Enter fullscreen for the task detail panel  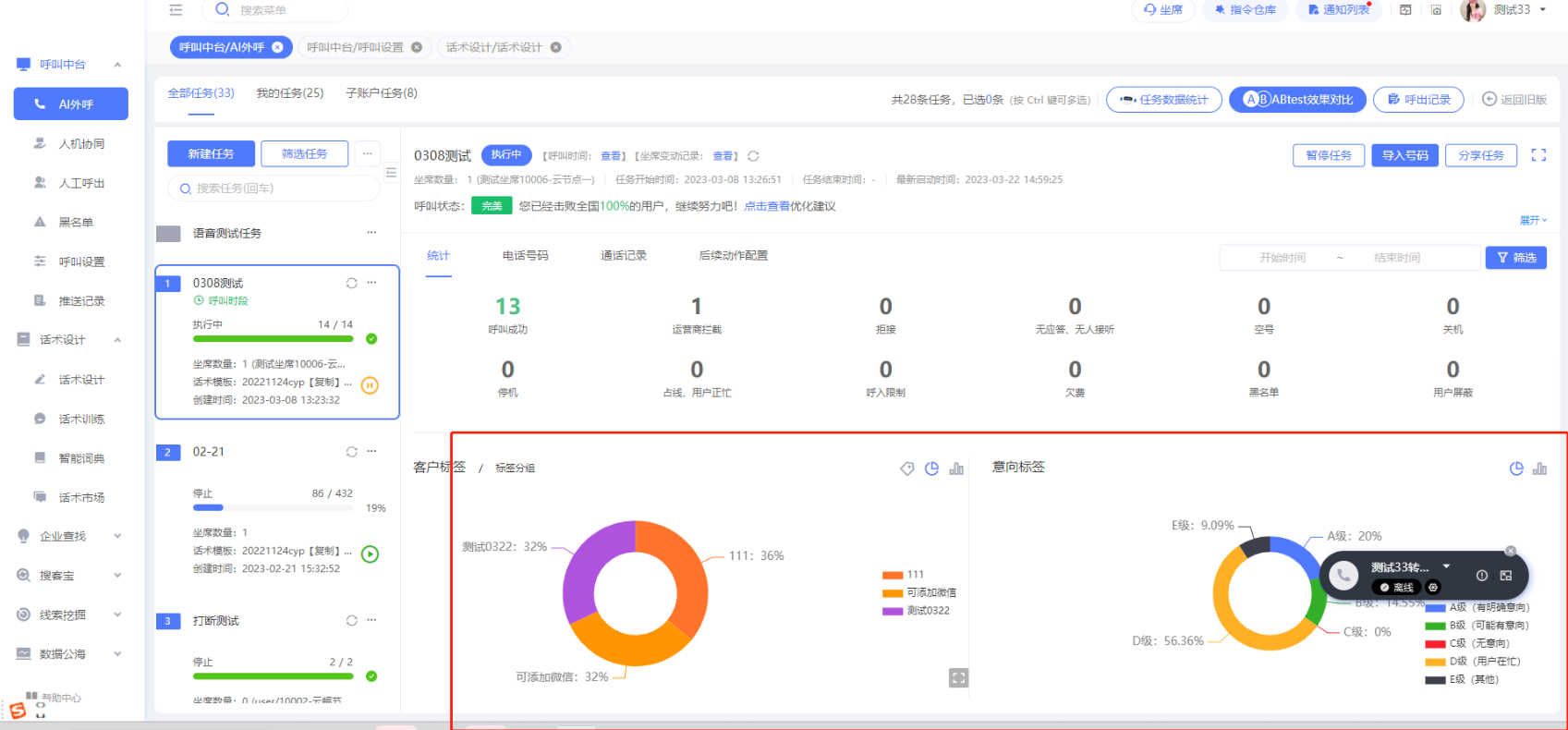pyautogui.click(x=1538, y=155)
